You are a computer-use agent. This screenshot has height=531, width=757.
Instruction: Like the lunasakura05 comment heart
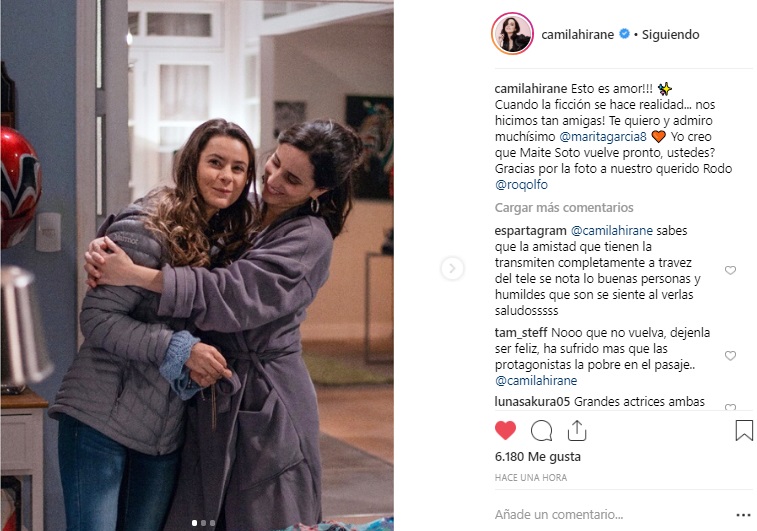tap(730, 407)
